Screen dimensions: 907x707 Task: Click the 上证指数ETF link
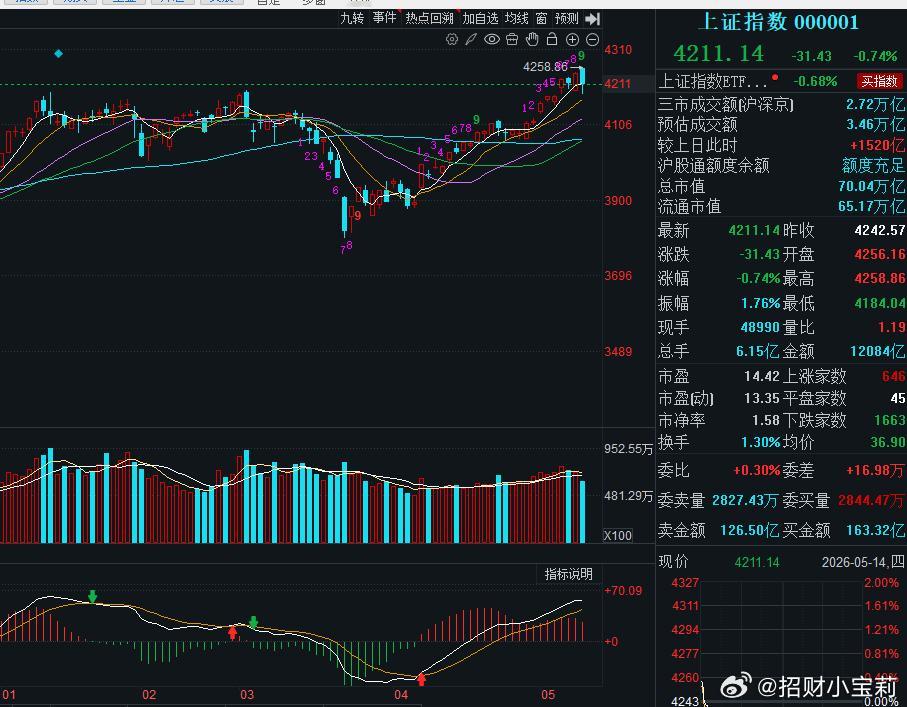tap(713, 82)
